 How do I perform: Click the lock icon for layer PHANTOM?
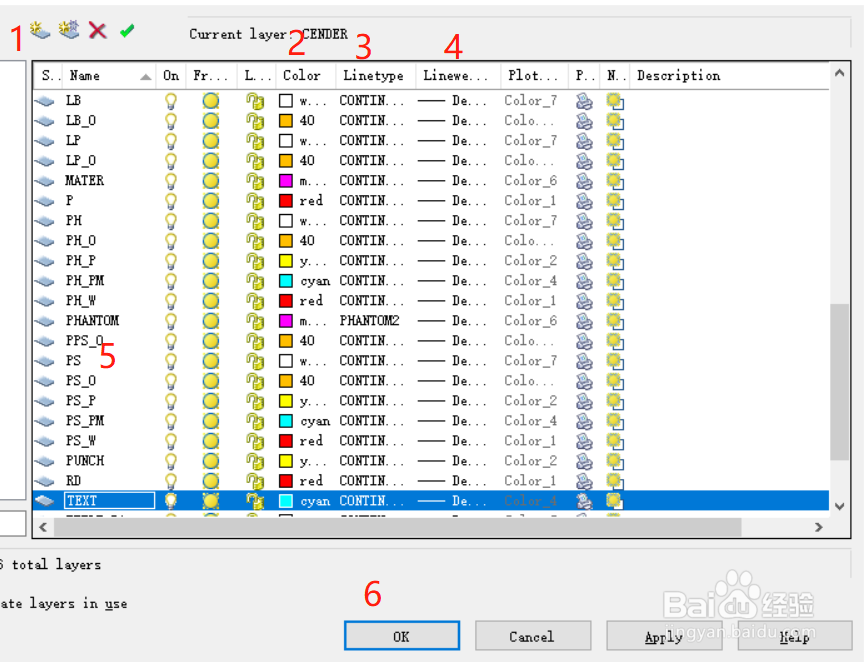(255, 321)
